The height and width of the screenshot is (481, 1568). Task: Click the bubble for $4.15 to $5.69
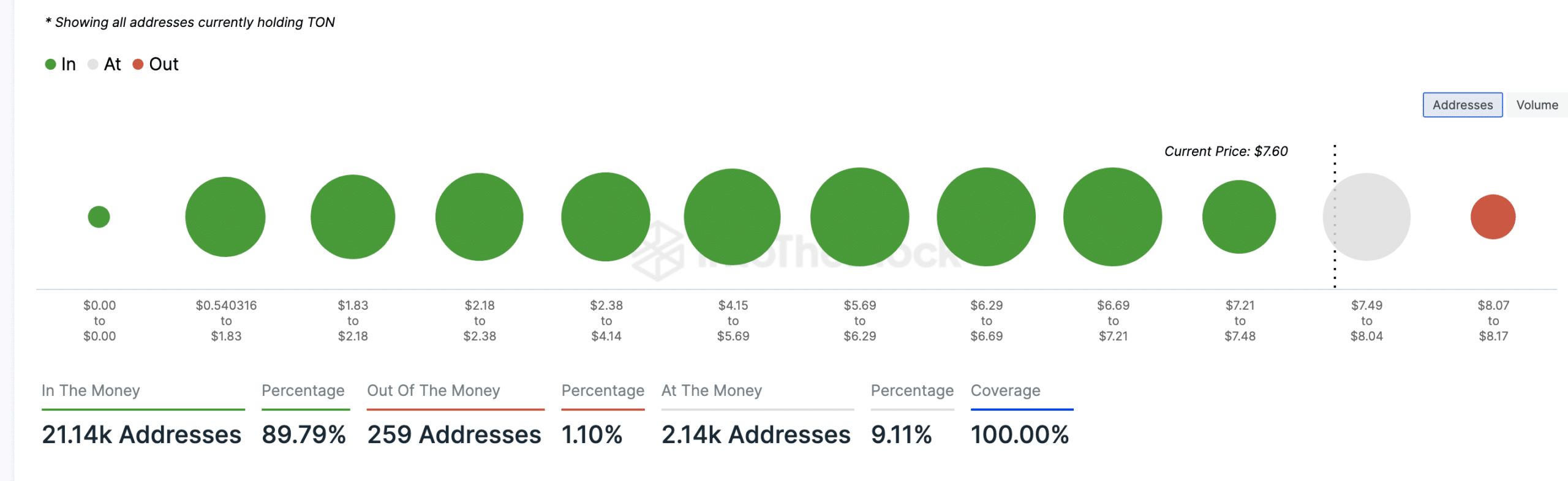coord(733,217)
